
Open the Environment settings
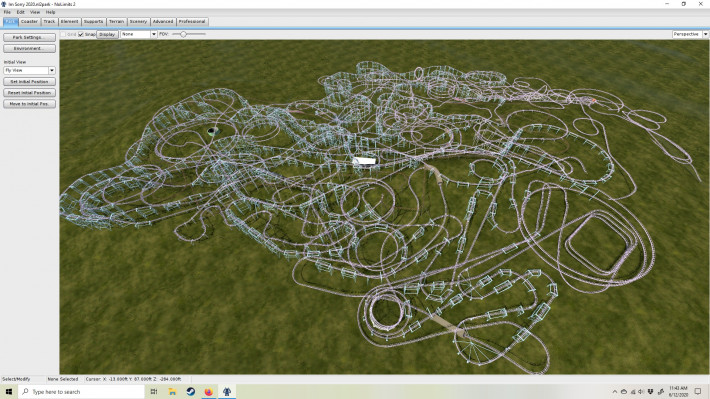pyautogui.click(x=29, y=48)
